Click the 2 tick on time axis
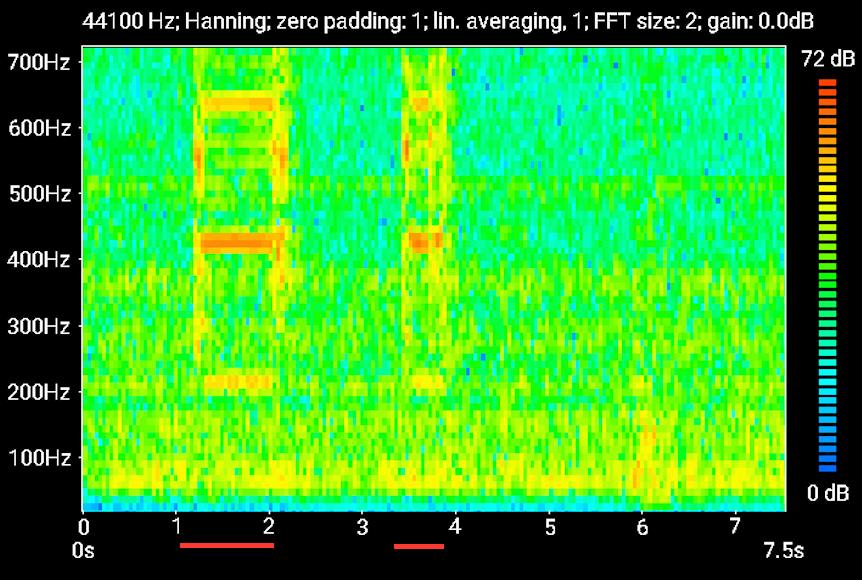Image resolution: width=862 pixels, height=580 pixels. [269, 527]
